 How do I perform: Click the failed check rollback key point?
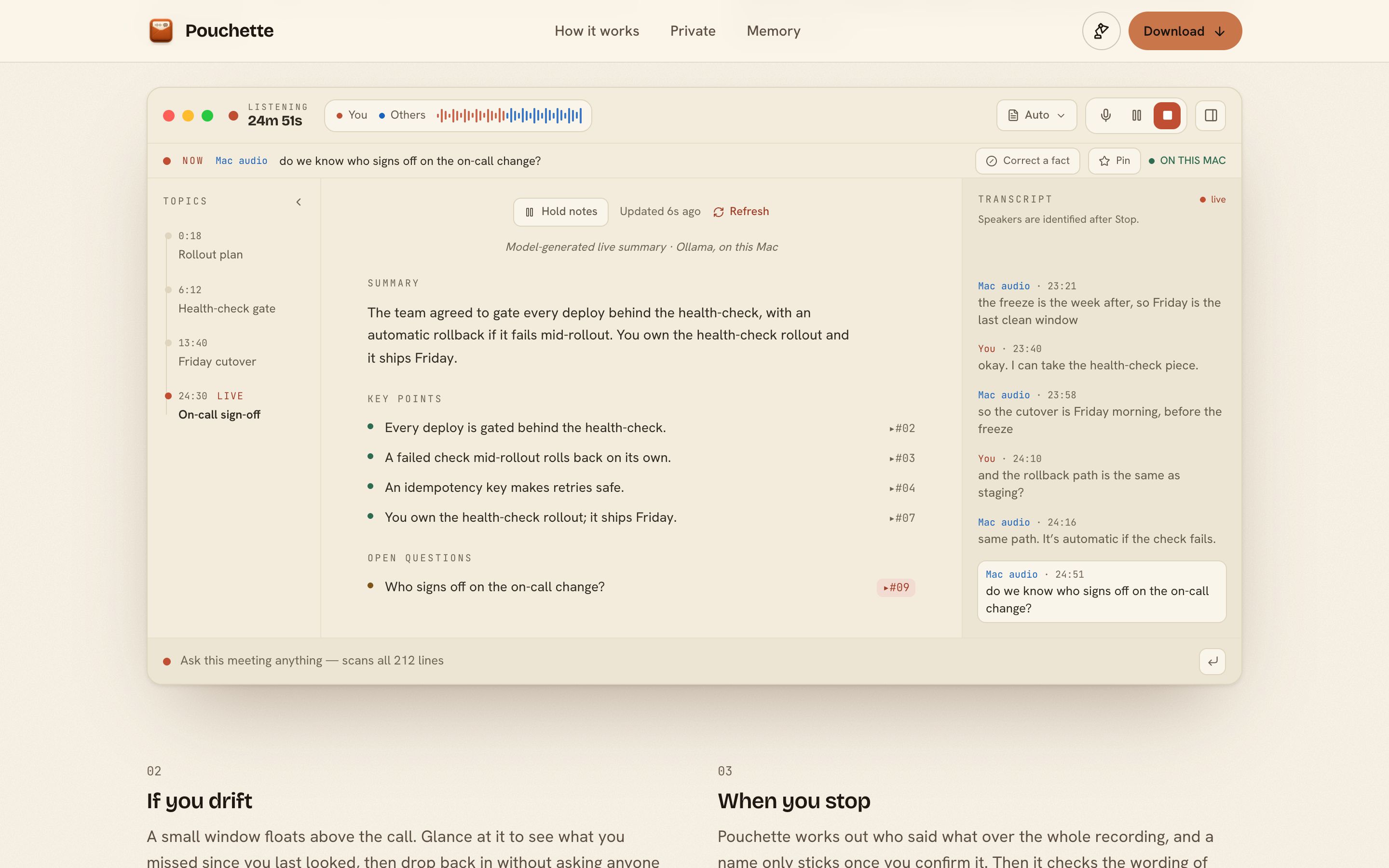[x=528, y=458]
